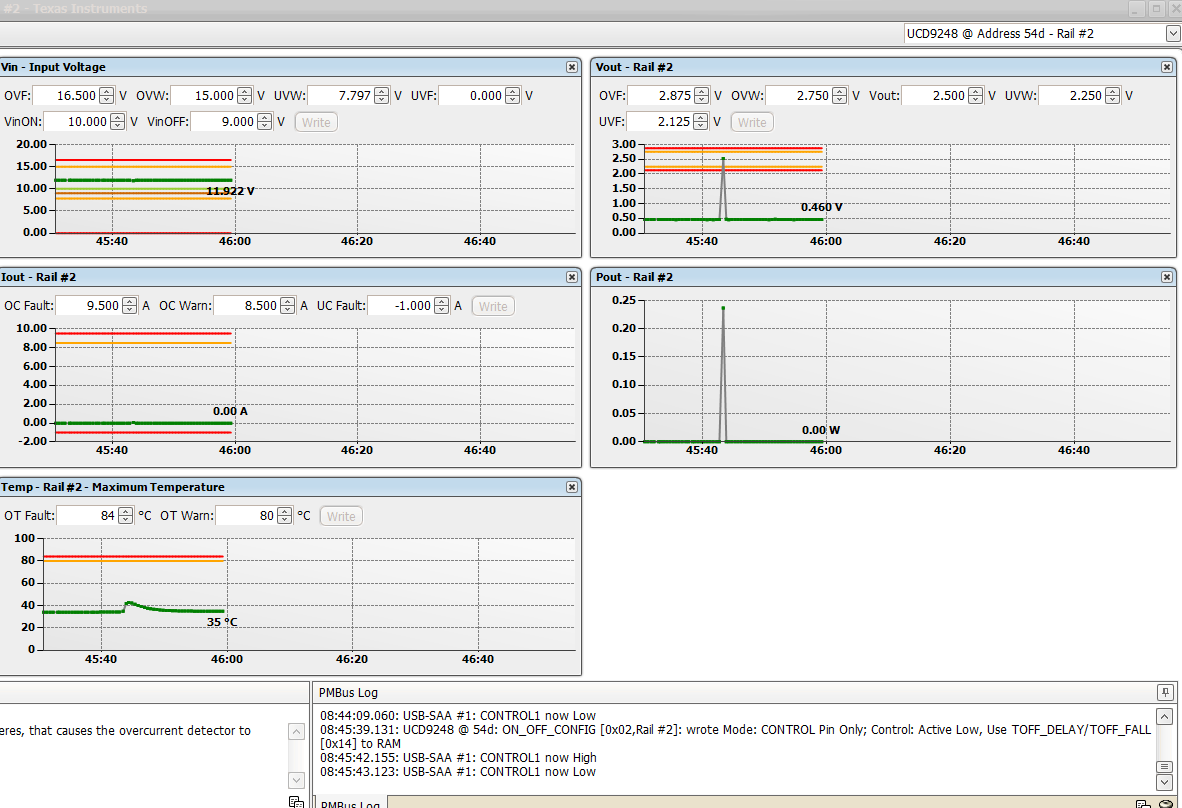Click the 0.00 W power reading
The image size is (1182, 808).
820,430
